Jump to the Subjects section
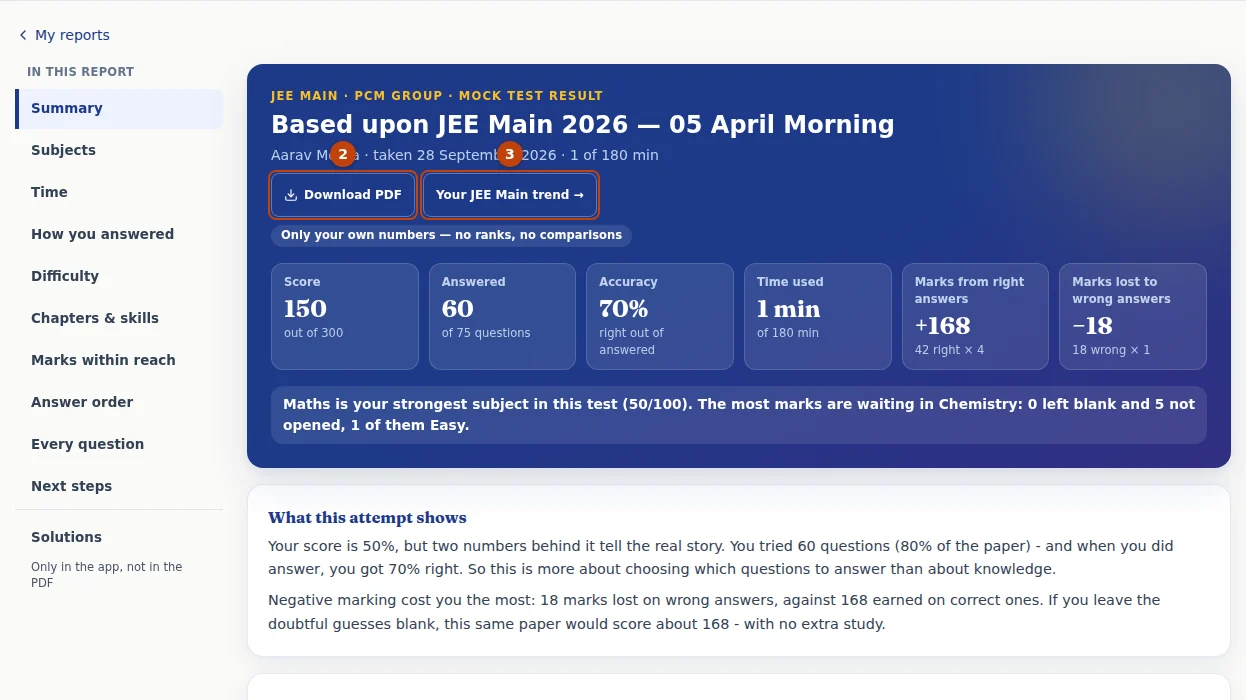 click(x=119, y=150)
